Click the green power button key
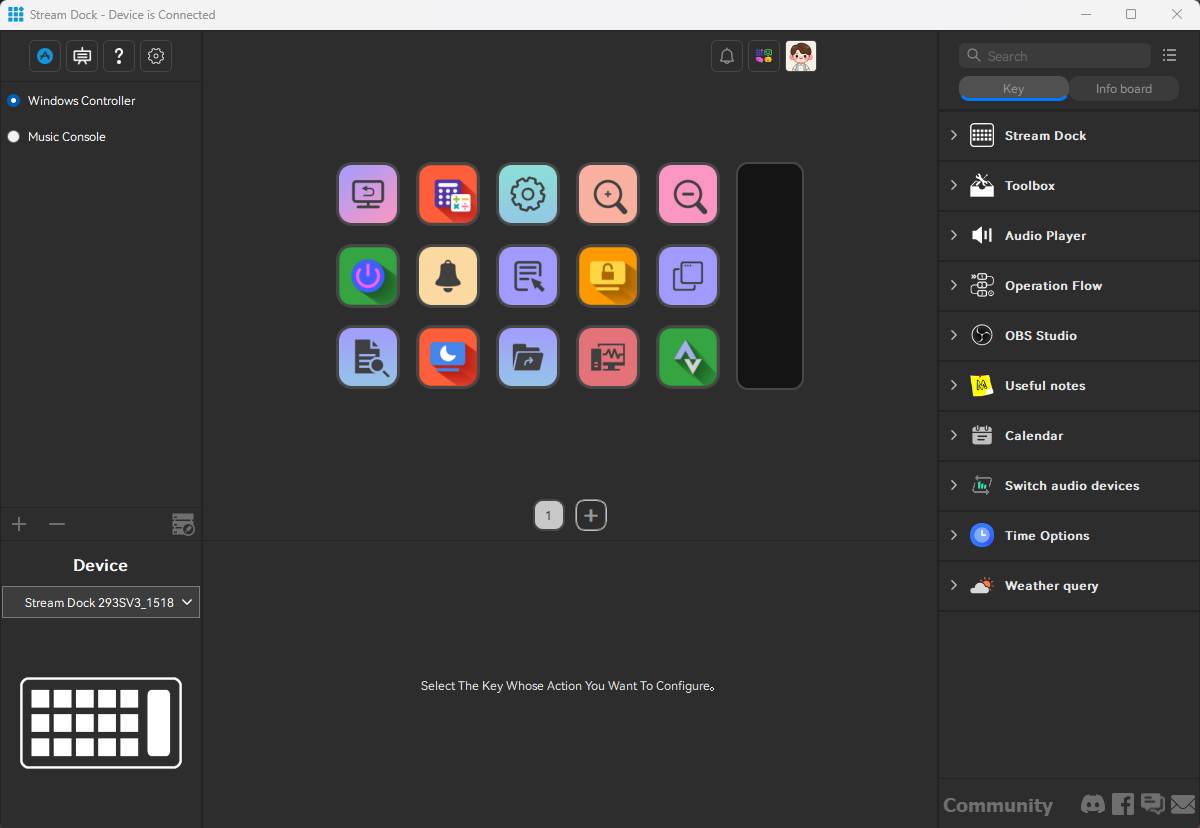 pyautogui.click(x=368, y=276)
